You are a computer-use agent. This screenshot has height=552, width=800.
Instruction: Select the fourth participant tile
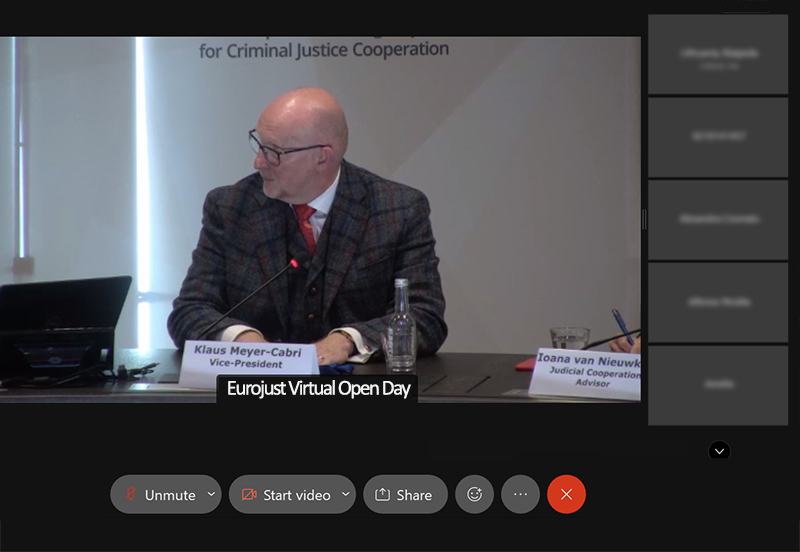[718, 303]
